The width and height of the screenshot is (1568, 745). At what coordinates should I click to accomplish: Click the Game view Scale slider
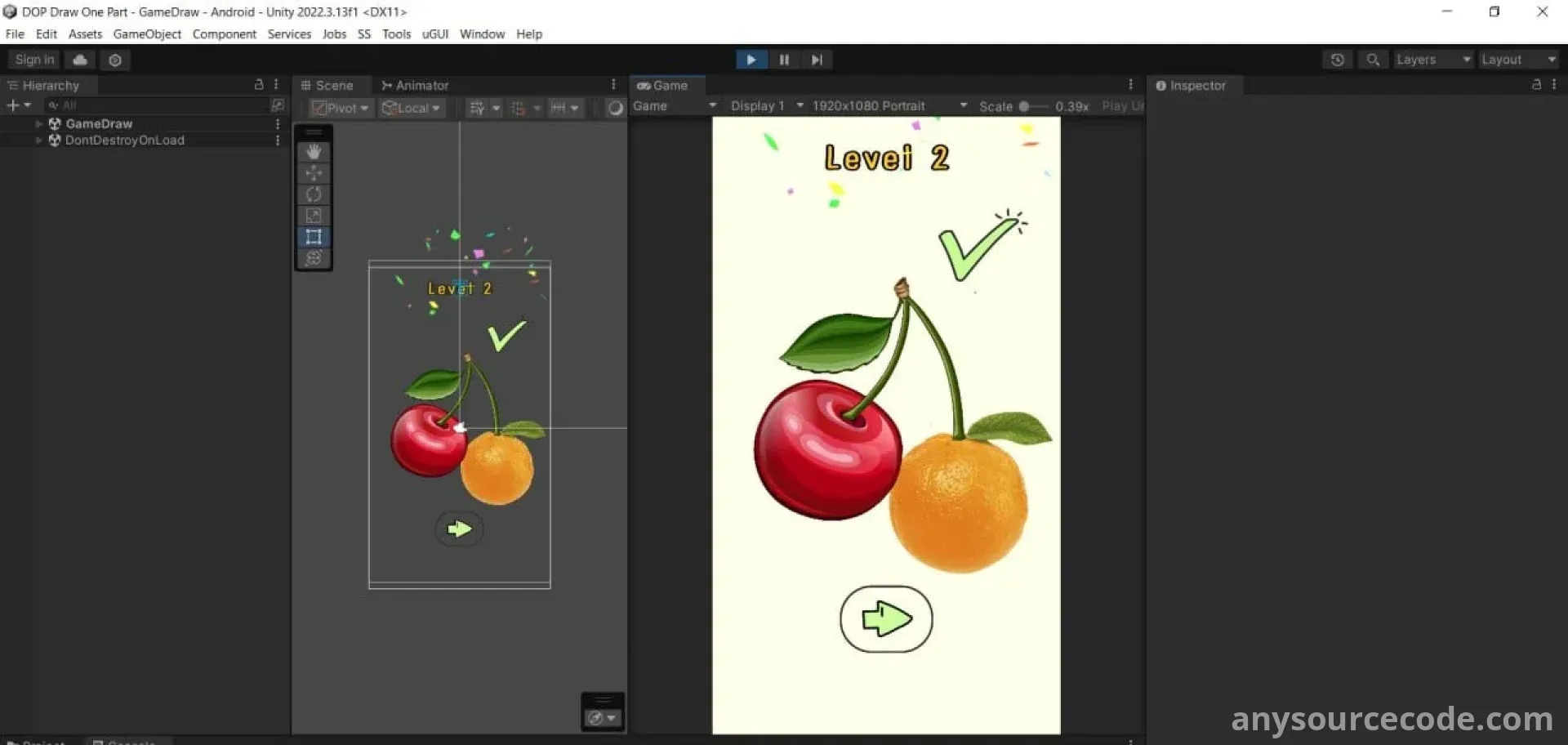pyautogui.click(x=1032, y=106)
